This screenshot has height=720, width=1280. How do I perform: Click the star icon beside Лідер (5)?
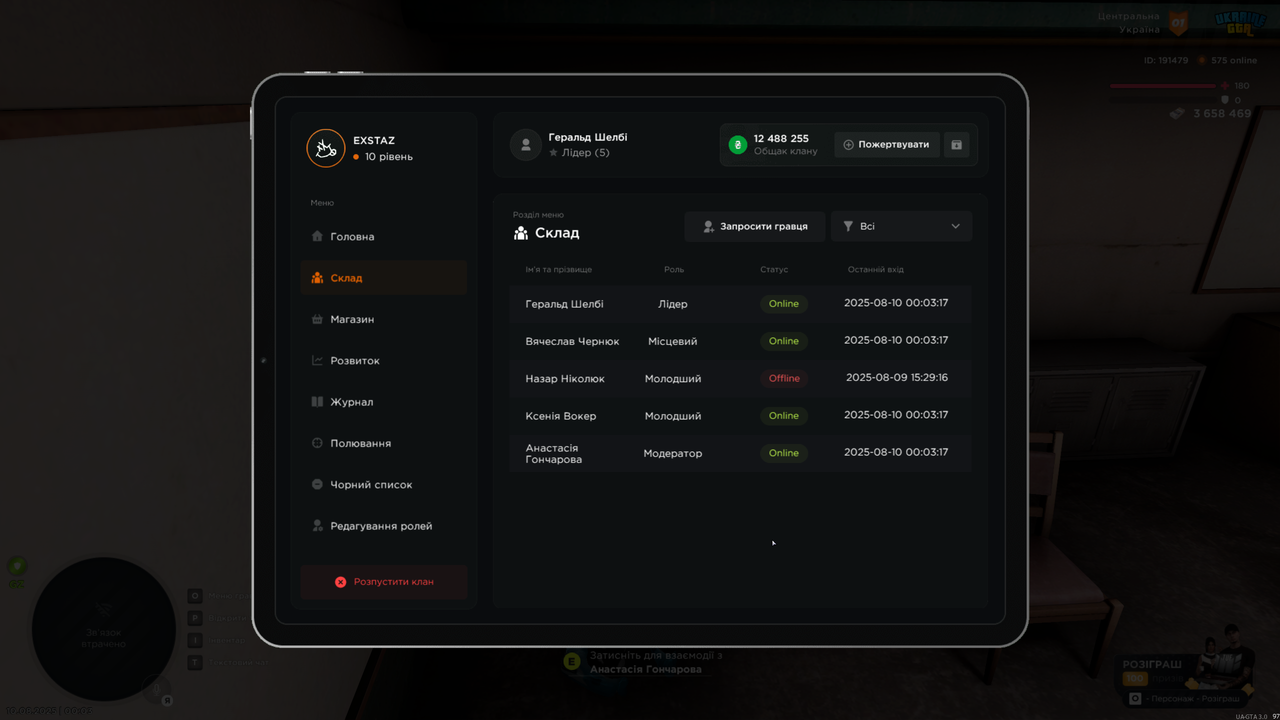[553, 153]
